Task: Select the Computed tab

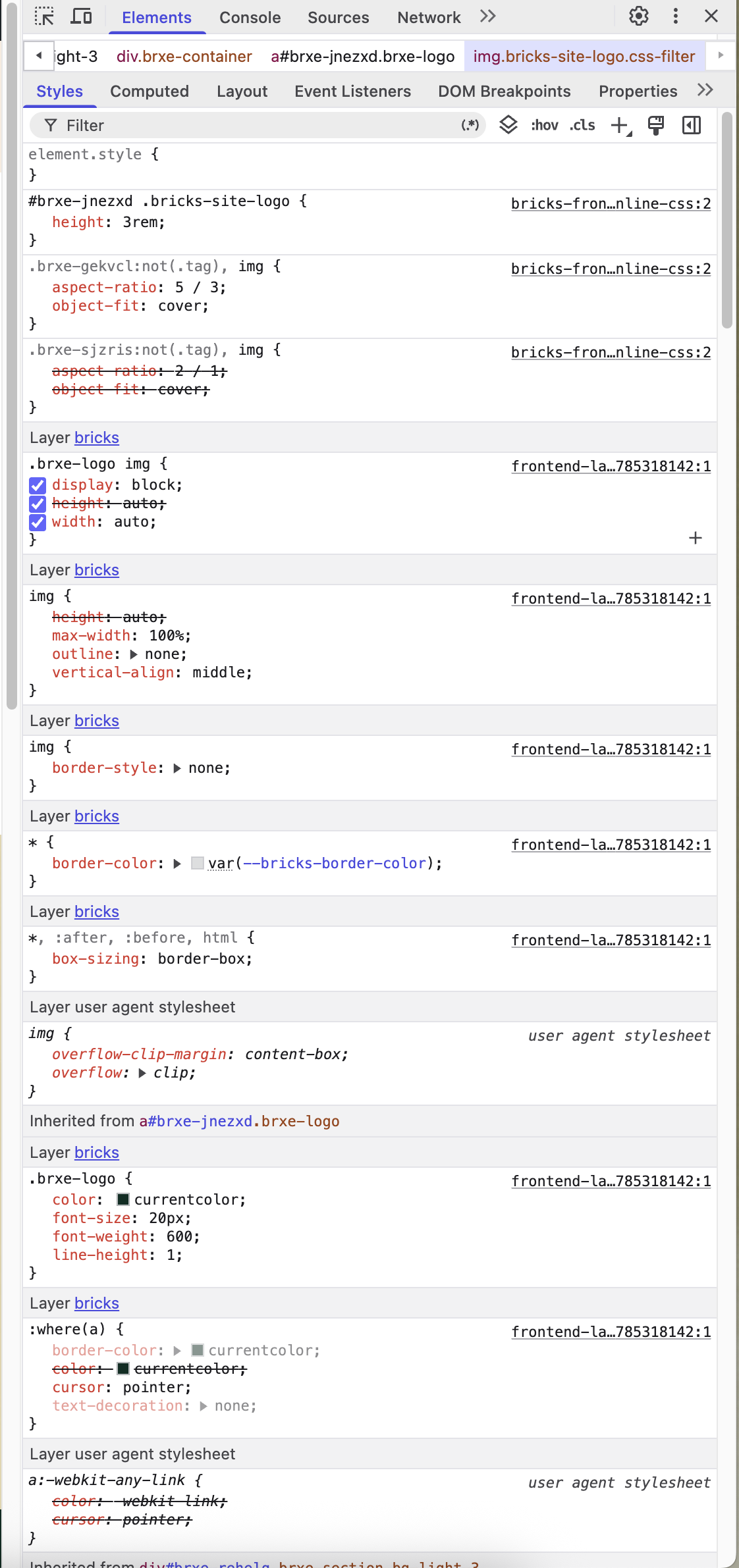Action: coord(150,91)
